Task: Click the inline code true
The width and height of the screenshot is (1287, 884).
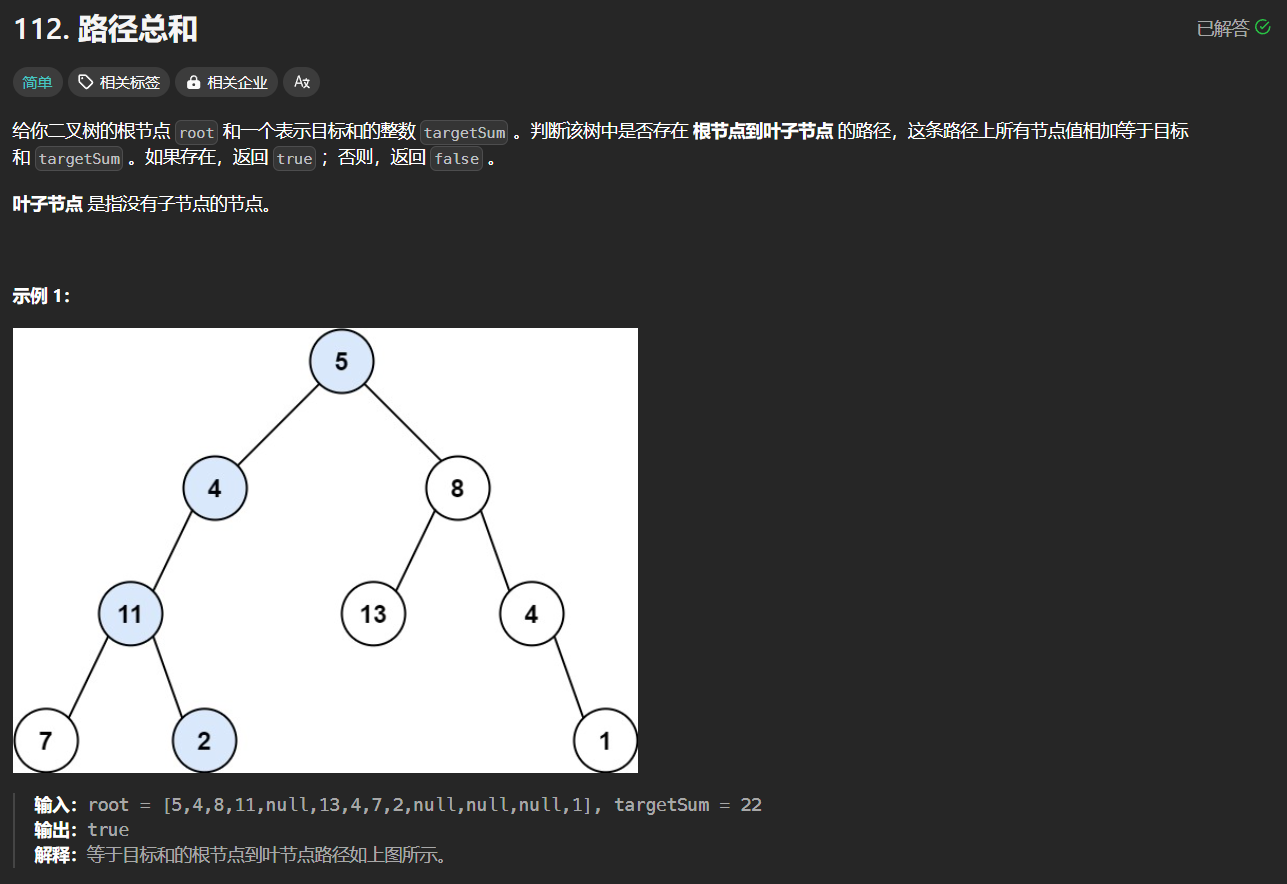Action: pyautogui.click(x=294, y=159)
